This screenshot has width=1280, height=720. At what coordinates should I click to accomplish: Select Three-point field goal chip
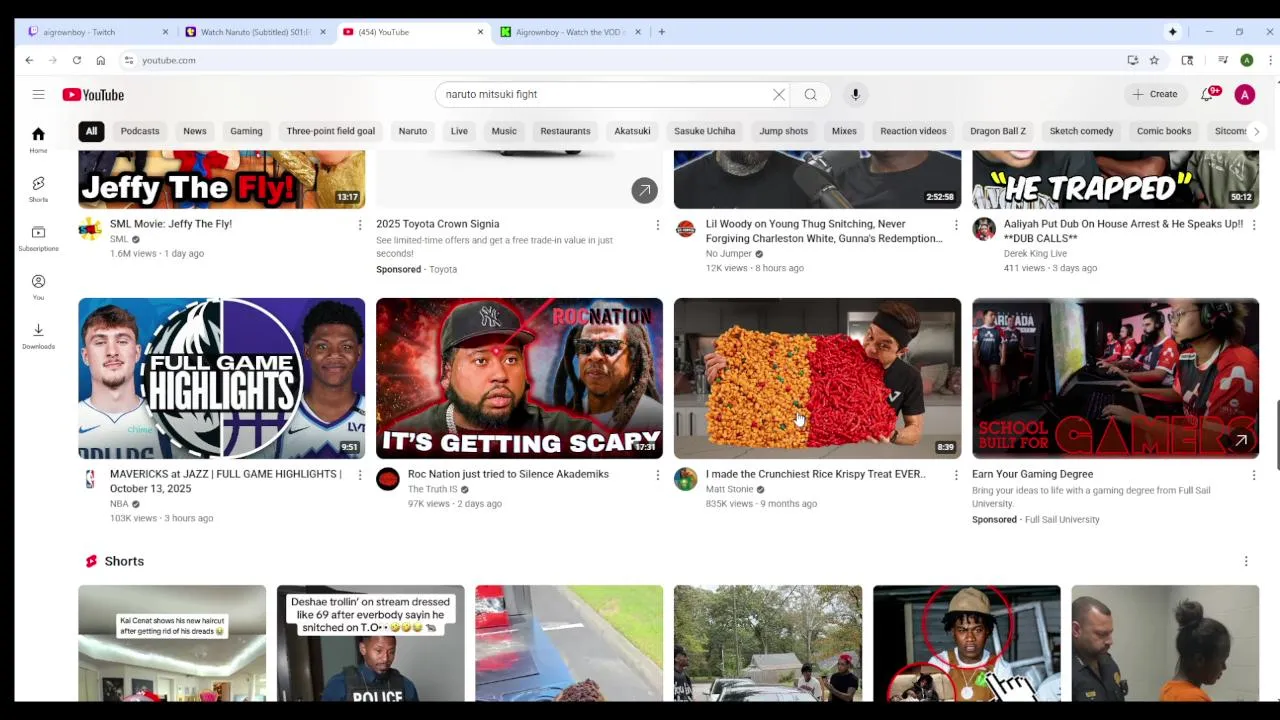click(x=331, y=131)
